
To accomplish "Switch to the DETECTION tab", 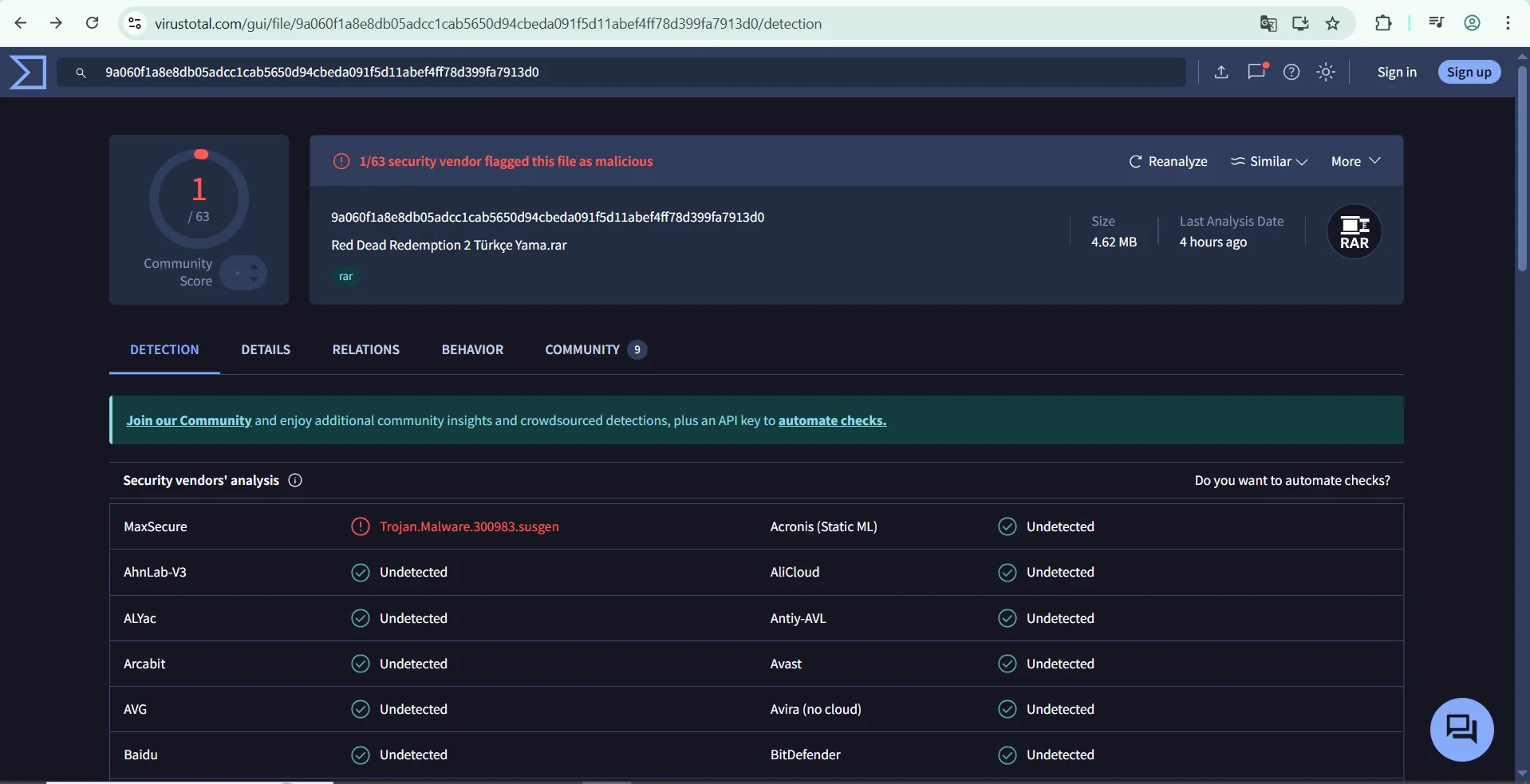I will (x=164, y=349).
